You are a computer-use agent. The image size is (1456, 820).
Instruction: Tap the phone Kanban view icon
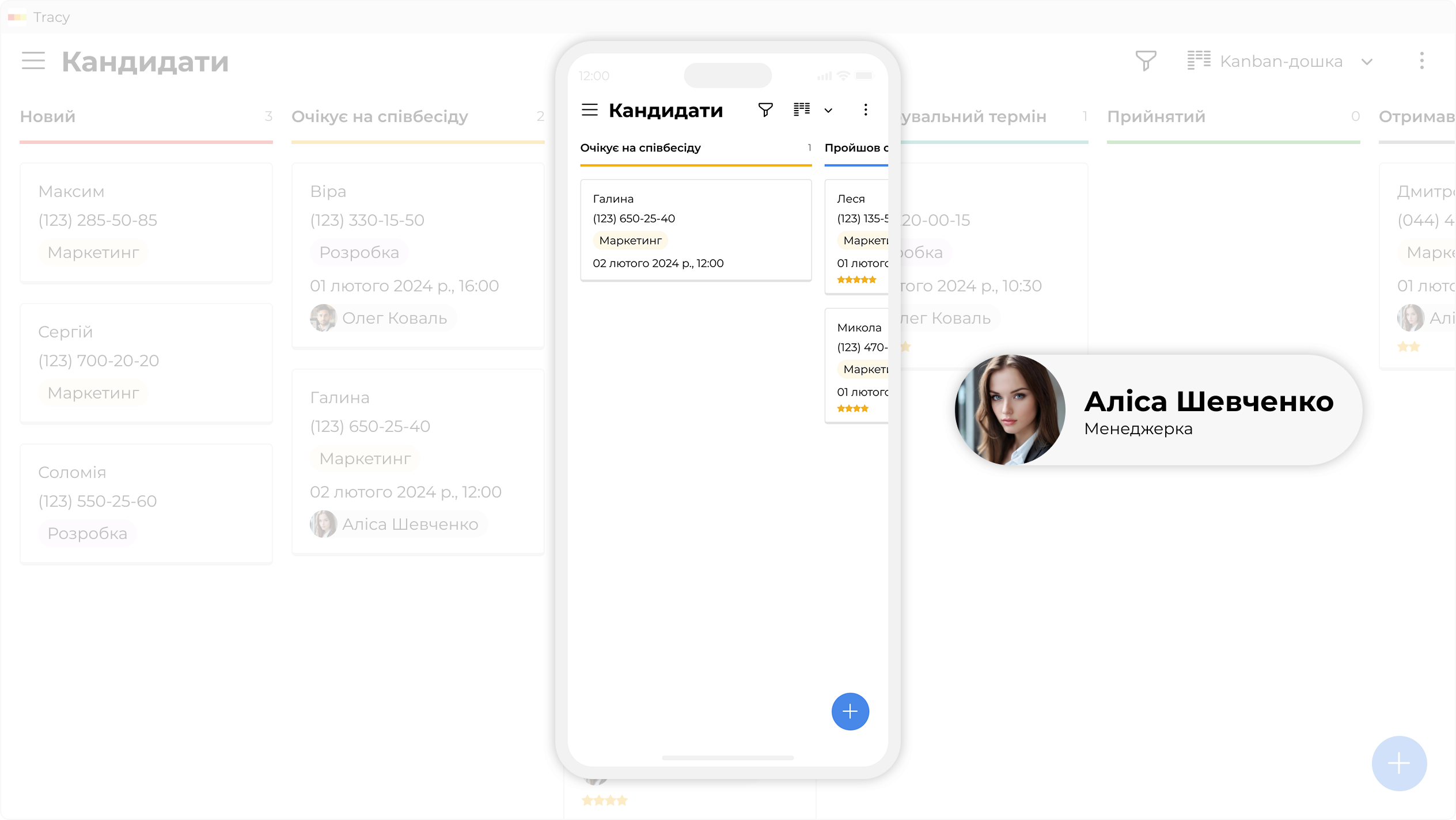coord(802,110)
